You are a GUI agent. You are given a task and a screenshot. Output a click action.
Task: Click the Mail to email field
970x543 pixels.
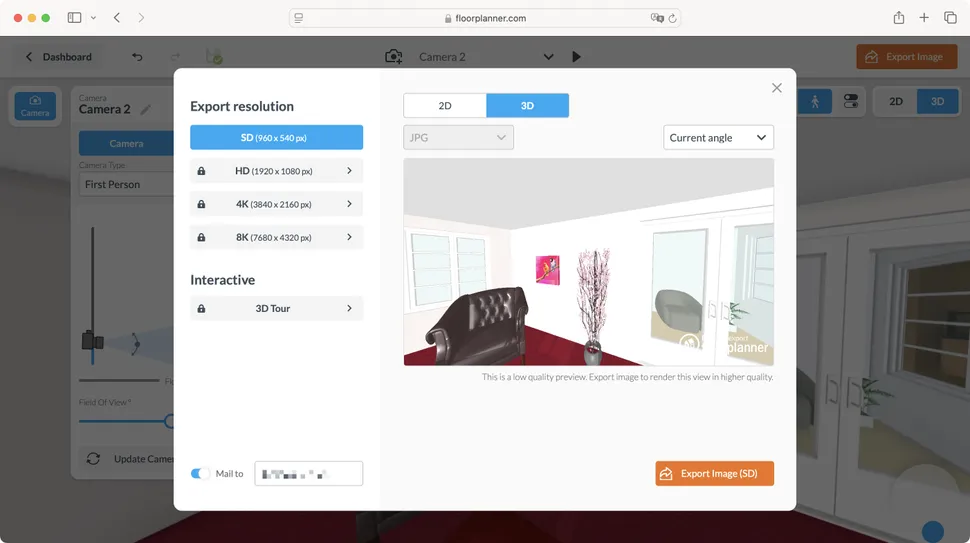point(308,474)
